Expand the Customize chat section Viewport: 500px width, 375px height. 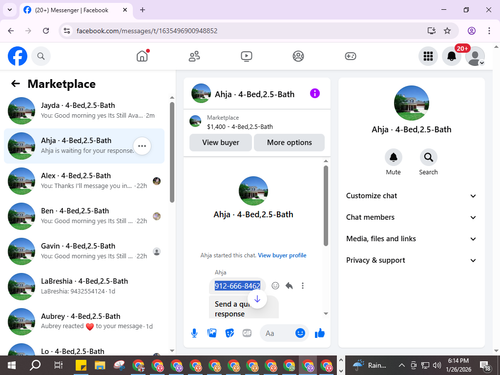click(411, 196)
